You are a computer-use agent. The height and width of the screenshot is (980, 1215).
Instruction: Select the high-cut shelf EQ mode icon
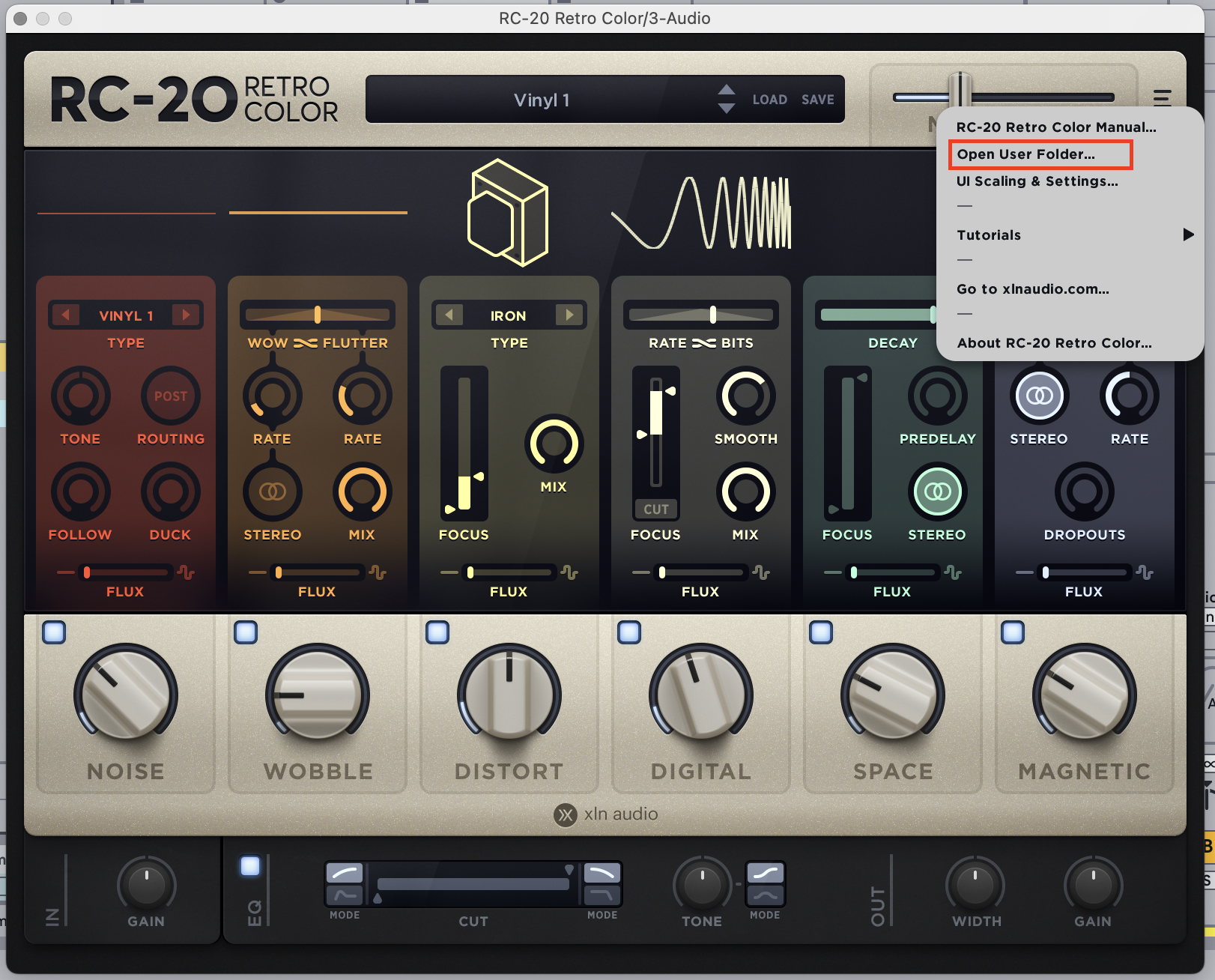pyautogui.click(x=602, y=873)
